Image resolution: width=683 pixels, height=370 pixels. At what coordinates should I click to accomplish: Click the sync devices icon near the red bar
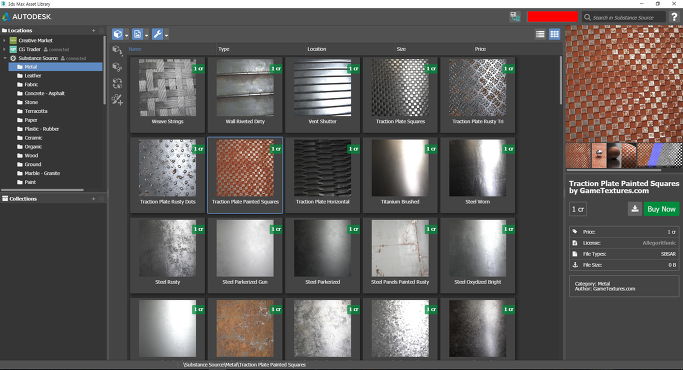coord(515,17)
